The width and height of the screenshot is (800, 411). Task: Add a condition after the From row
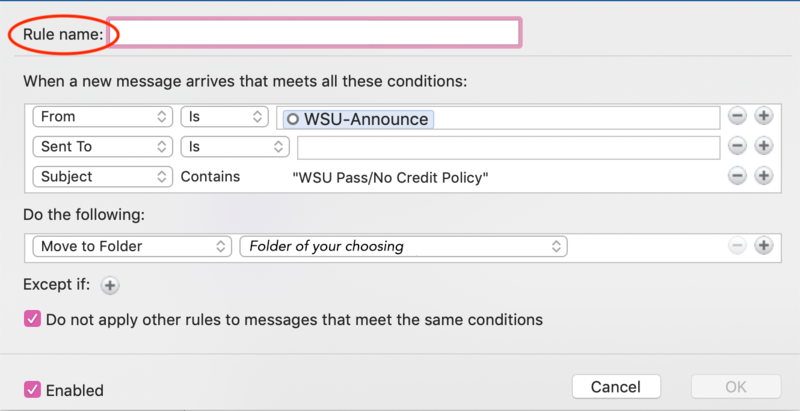[x=763, y=116]
